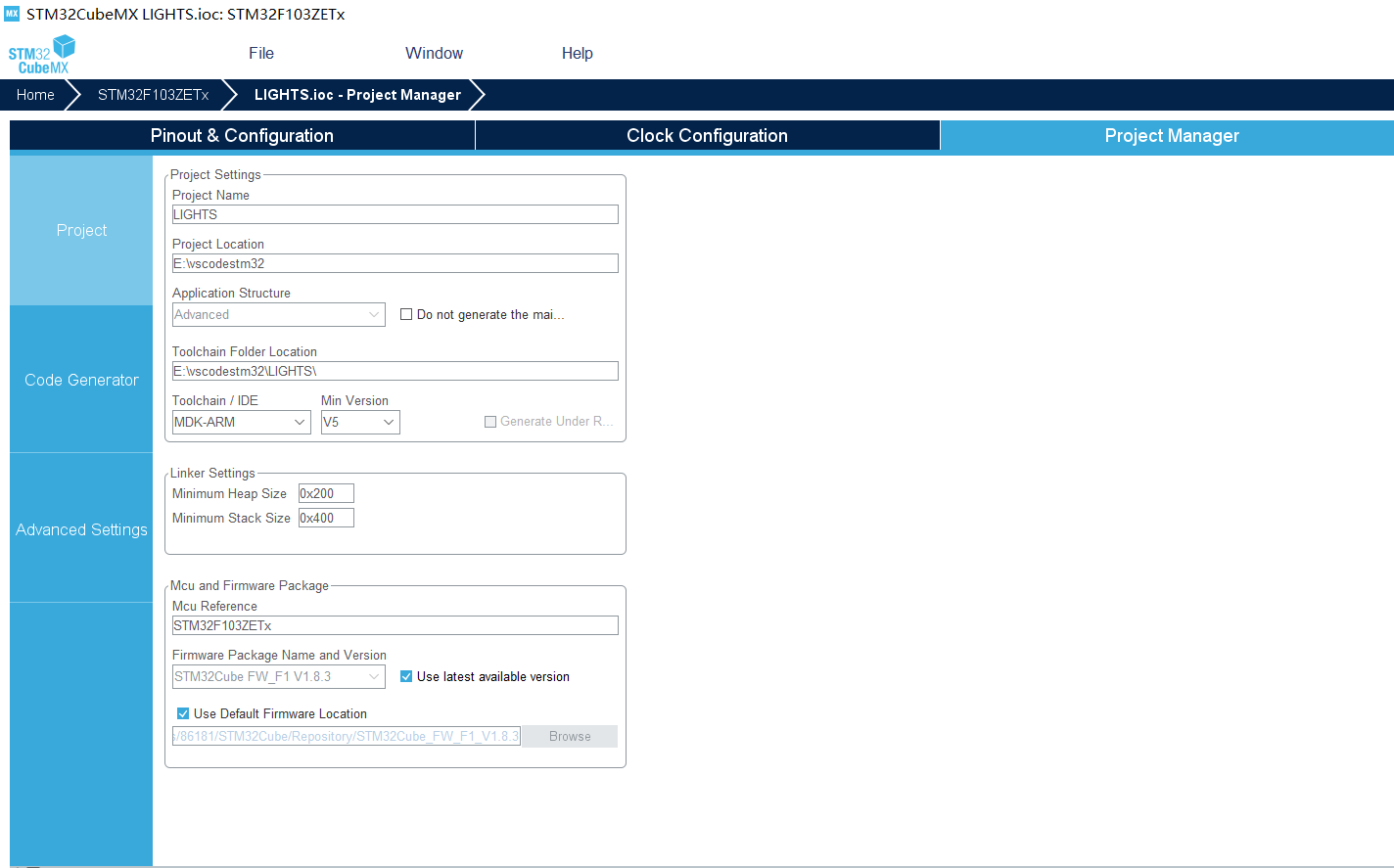This screenshot has height=868, width=1394.
Task: Open Advanced Settings side section
Action: [x=81, y=529]
